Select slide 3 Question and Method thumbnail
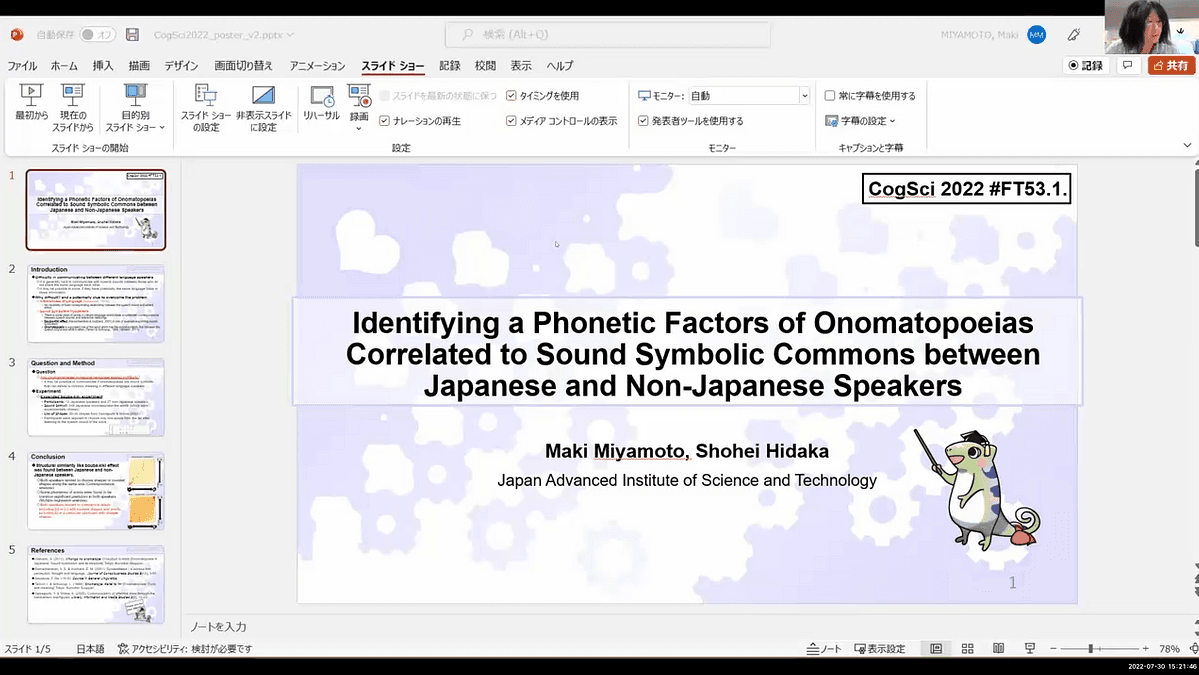This screenshot has width=1199, height=675. click(96, 397)
